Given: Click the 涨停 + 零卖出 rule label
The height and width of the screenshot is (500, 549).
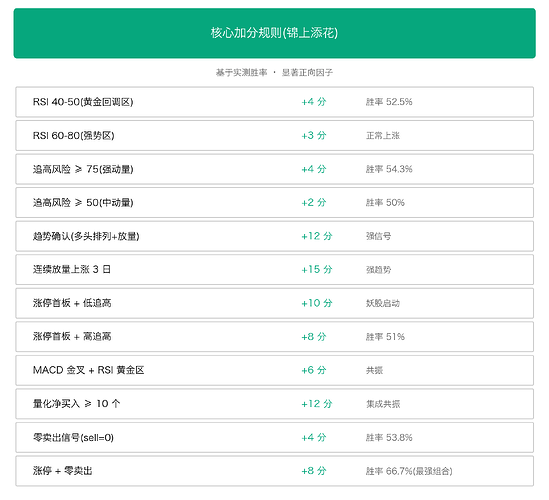Looking at the screenshot, I should point(62,471).
